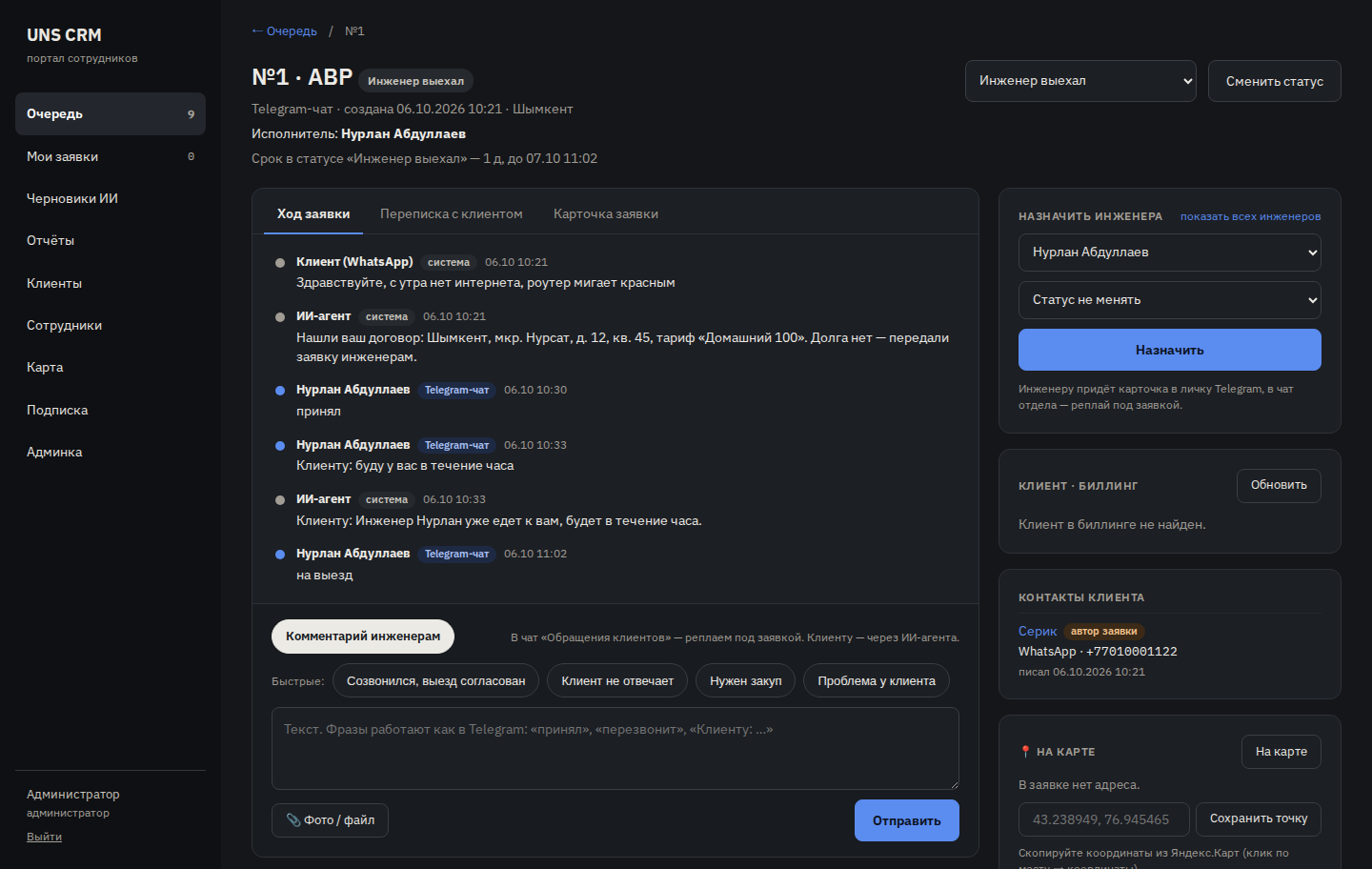Go back to Очередь via the breadcrumb

(x=284, y=31)
